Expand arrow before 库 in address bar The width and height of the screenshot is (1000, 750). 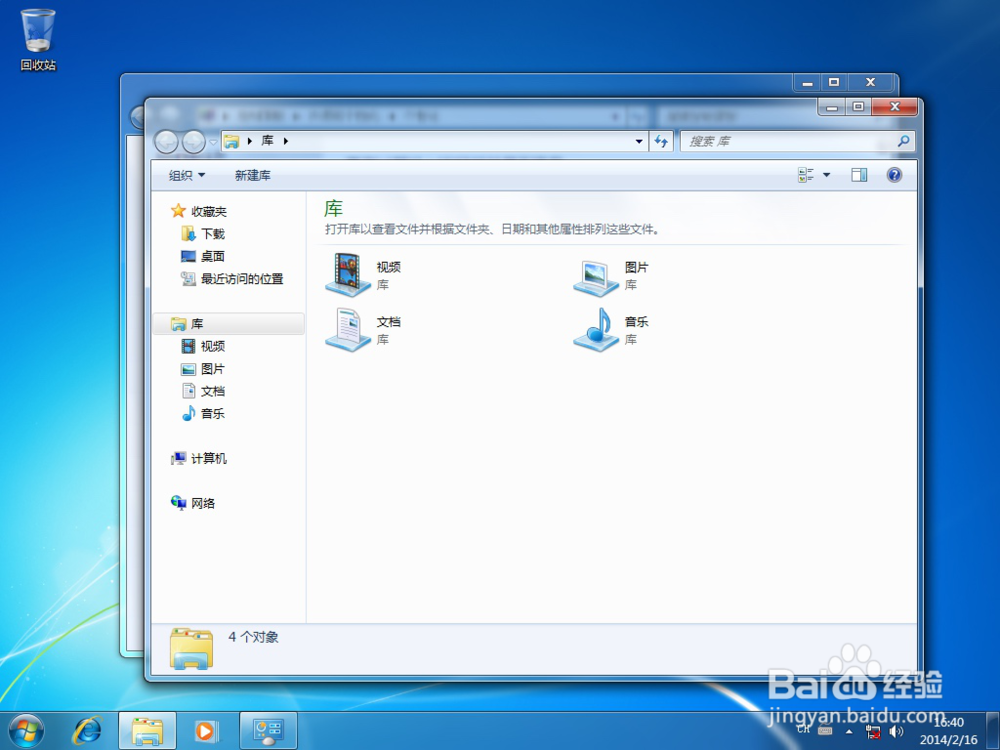pos(249,141)
